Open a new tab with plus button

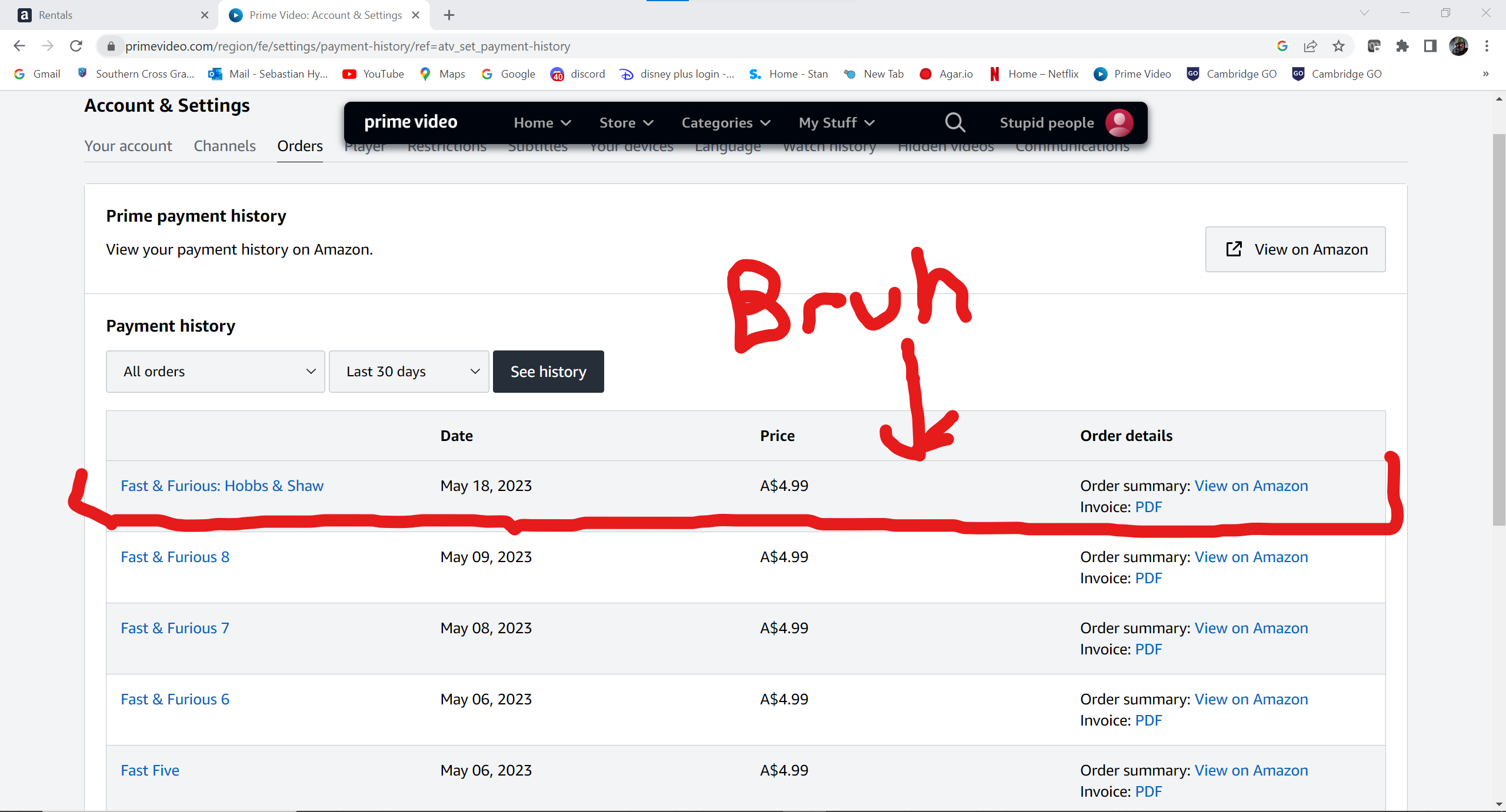449,15
